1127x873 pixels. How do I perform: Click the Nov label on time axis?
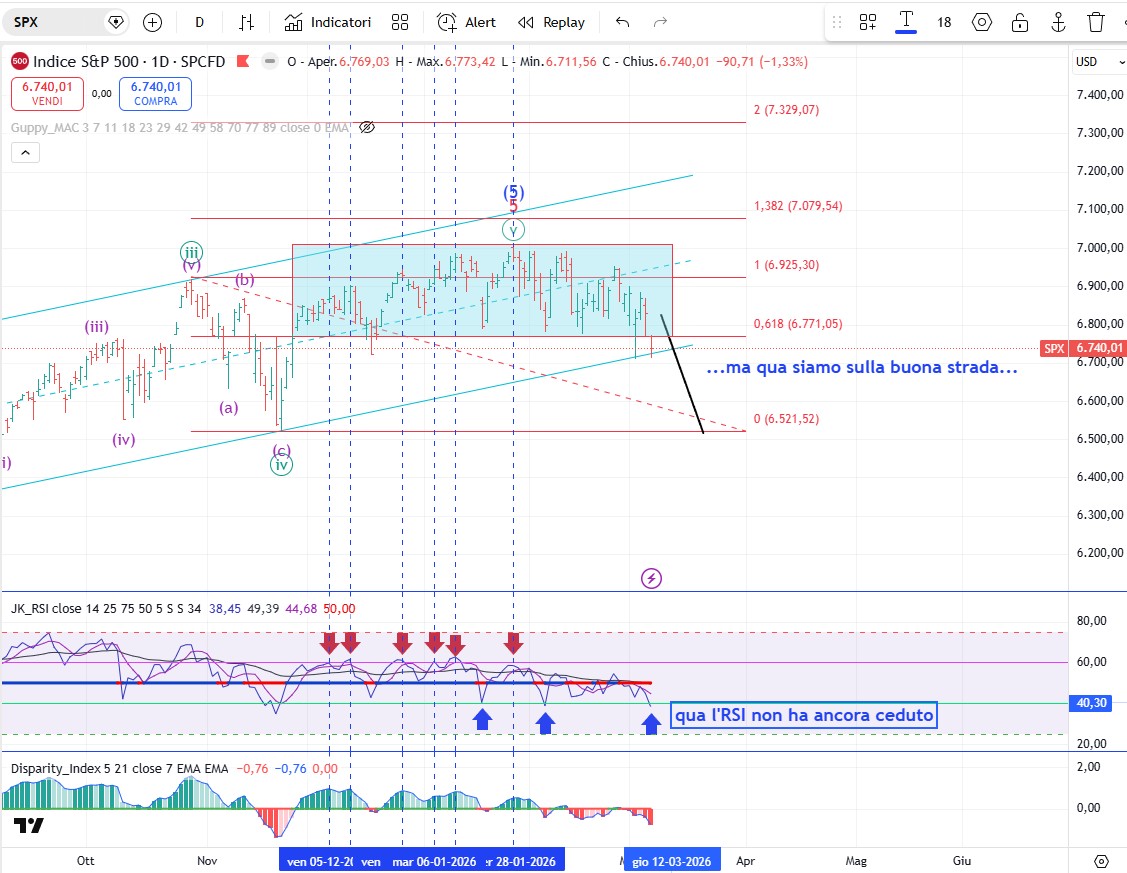(207, 861)
